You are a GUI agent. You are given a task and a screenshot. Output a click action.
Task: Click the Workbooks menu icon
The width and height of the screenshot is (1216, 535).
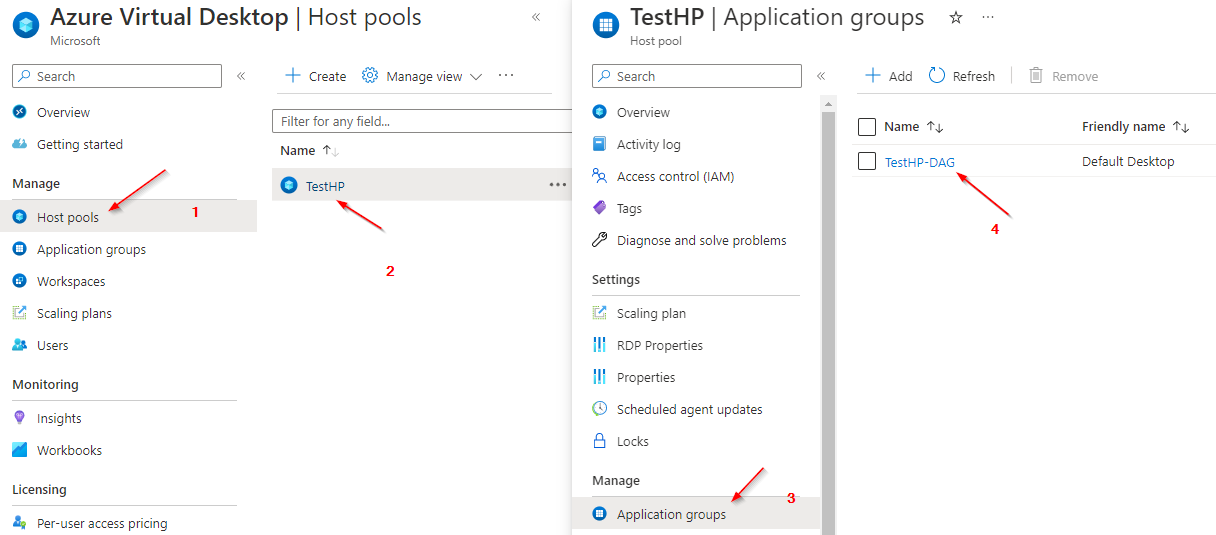pos(20,450)
